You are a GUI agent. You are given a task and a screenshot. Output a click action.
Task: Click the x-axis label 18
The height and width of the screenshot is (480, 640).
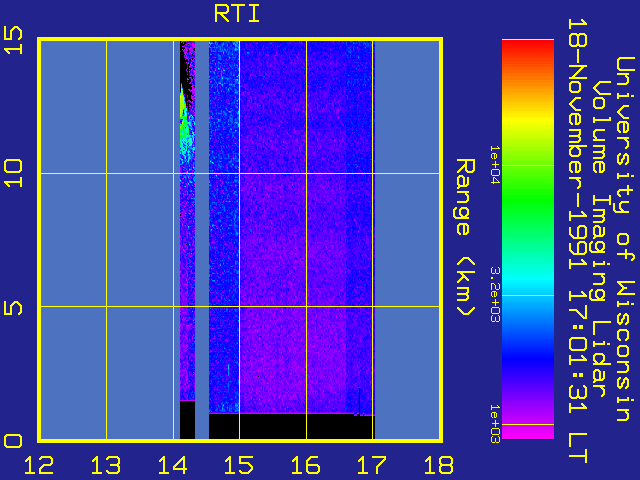[439, 465]
